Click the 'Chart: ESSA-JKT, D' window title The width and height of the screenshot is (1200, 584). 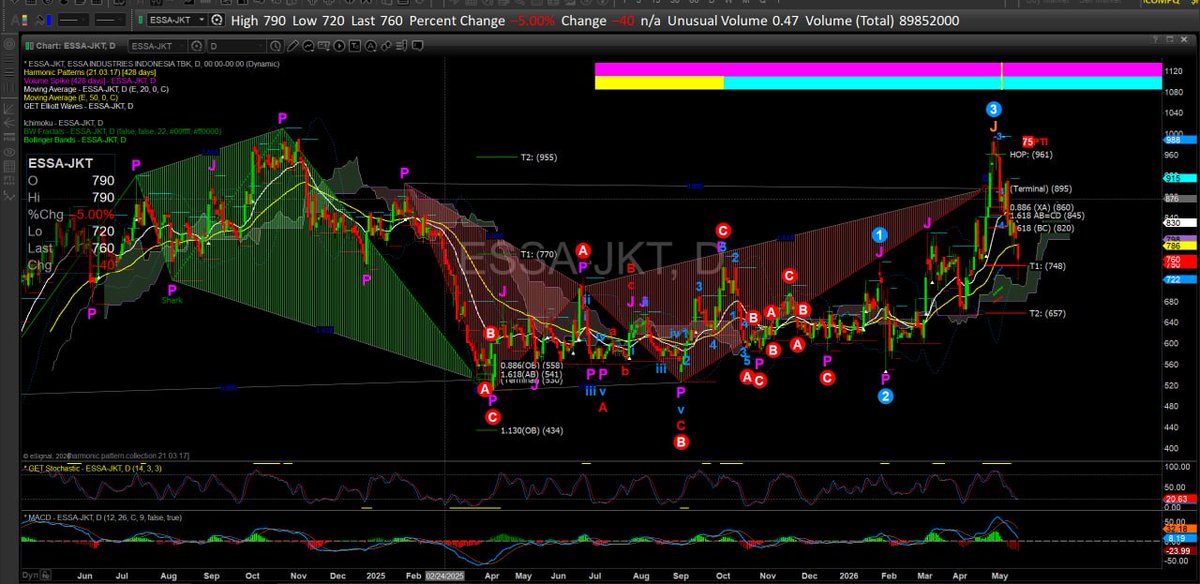click(x=75, y=46)
